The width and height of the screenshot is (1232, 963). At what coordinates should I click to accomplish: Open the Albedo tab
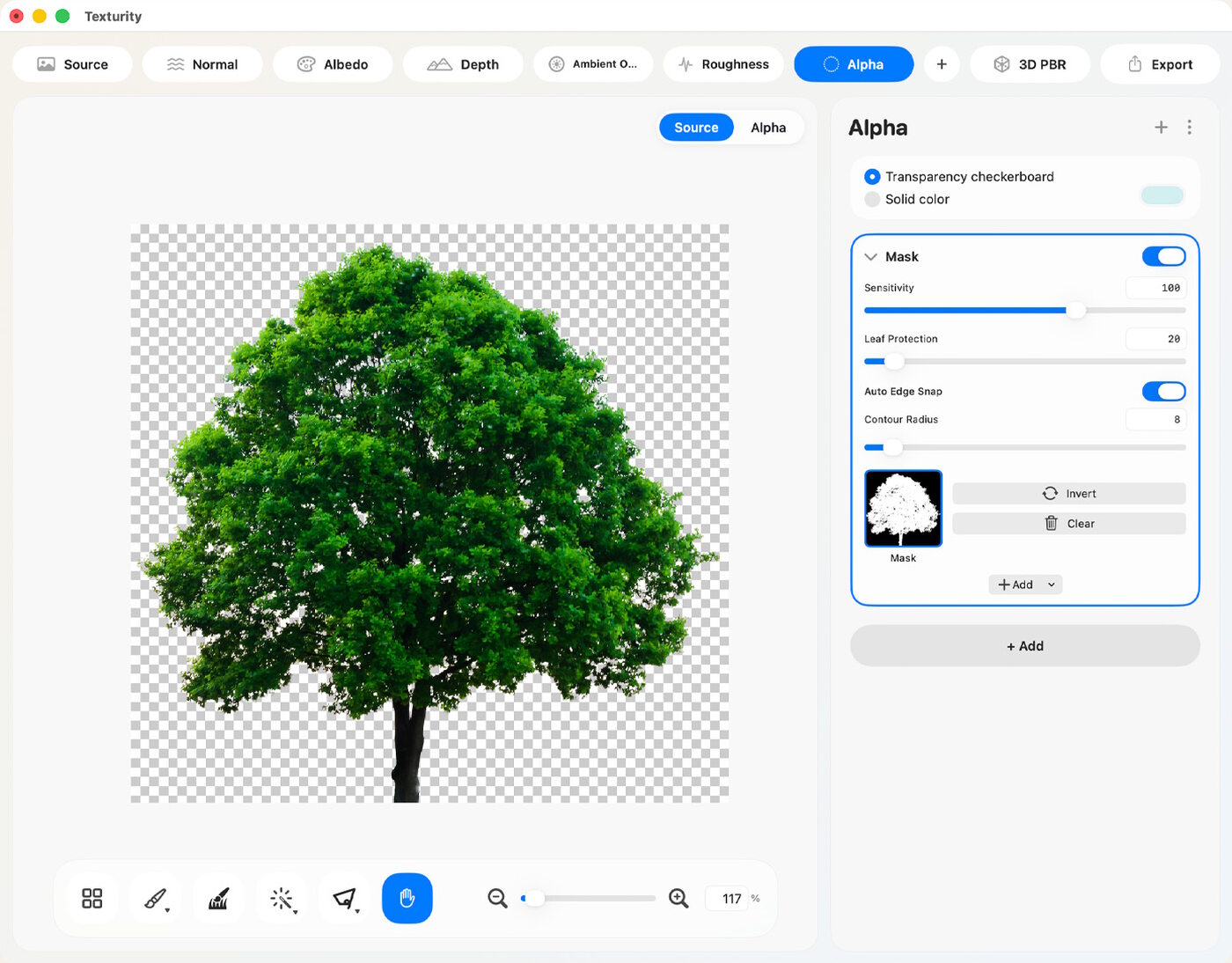point(333,64)
